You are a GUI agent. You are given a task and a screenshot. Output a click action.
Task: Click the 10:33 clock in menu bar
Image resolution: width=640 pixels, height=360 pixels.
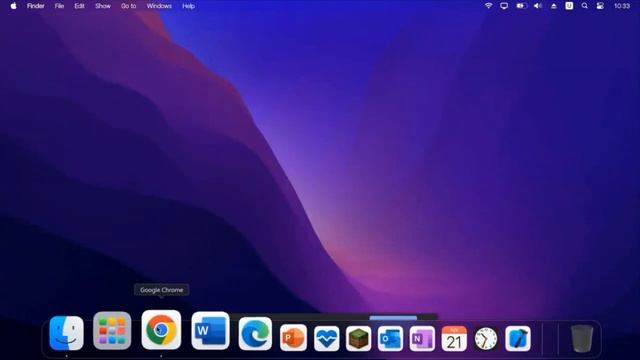click(x=622, y=6)
